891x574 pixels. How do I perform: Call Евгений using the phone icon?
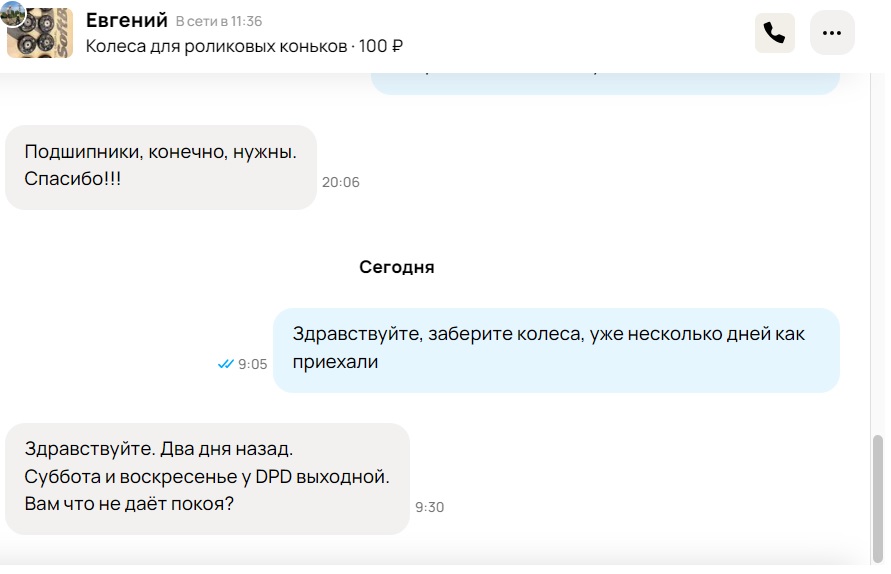[775, 33]
